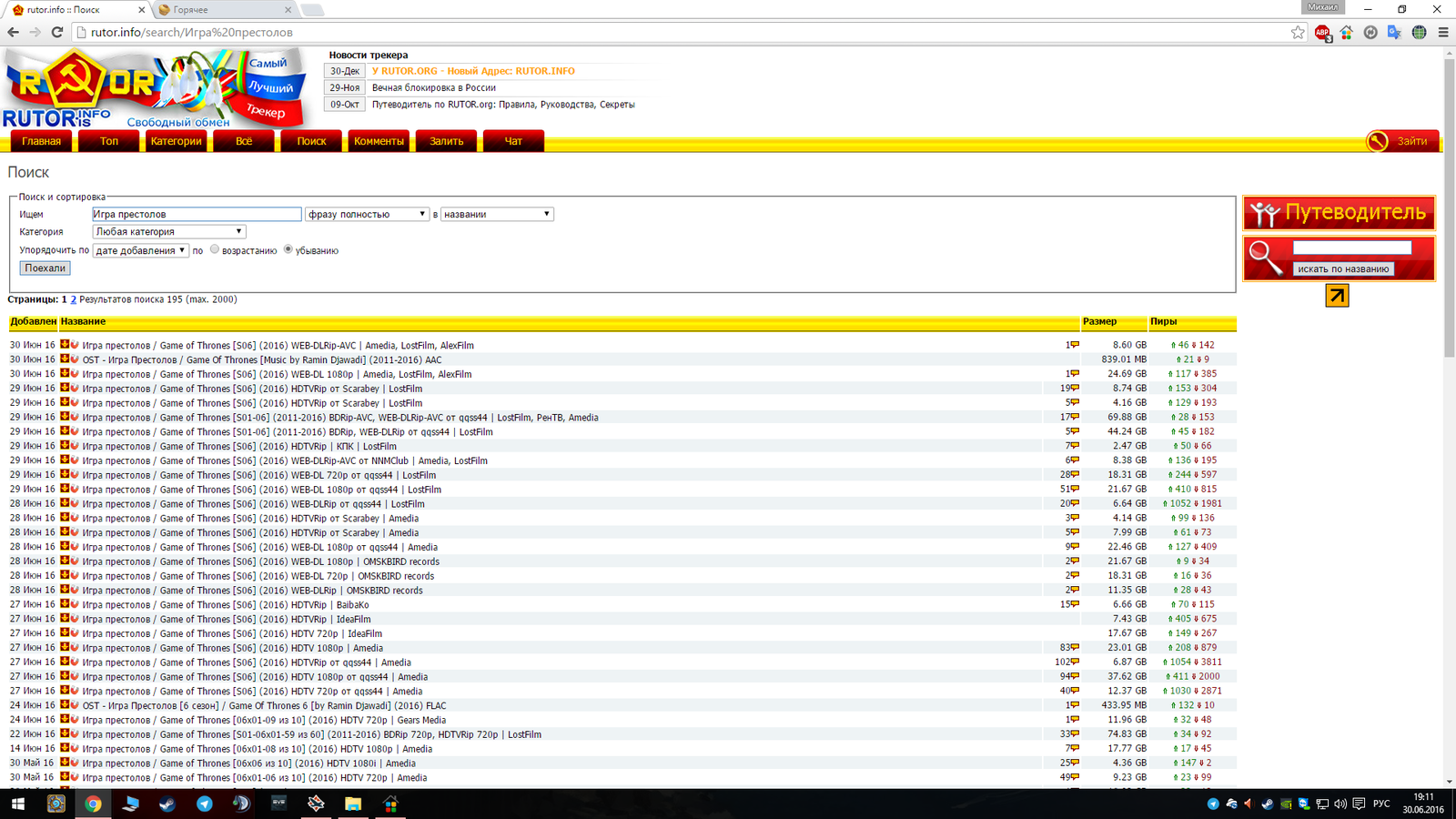Screen dimensions: 1456x819
Task: Click the RUTOR logo banner
Action: (x=155, y=88)
